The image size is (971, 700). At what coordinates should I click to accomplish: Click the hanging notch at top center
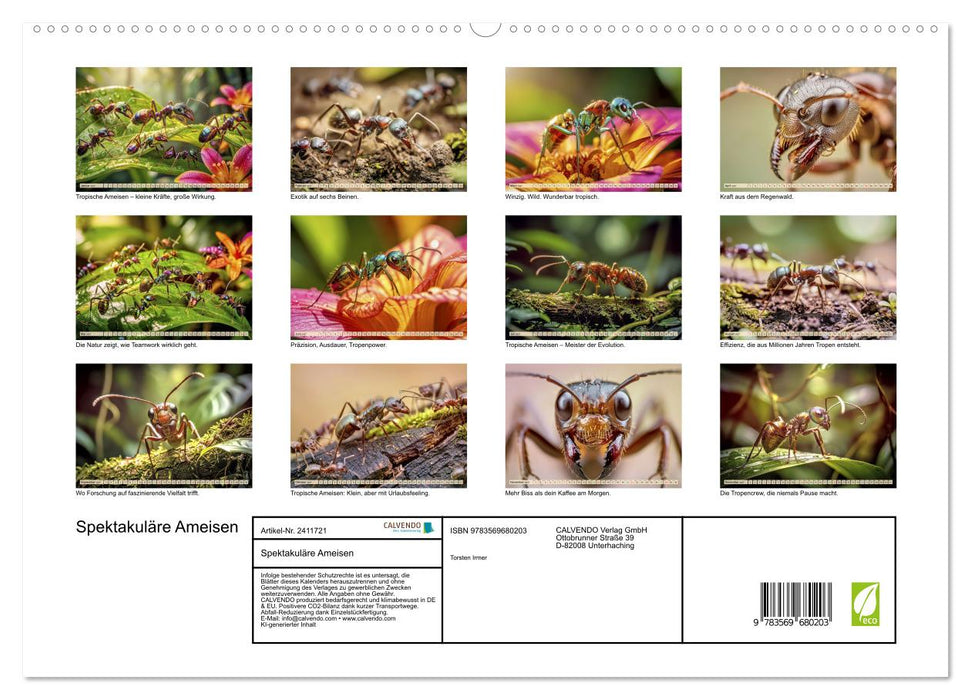(x=486, y=29)
